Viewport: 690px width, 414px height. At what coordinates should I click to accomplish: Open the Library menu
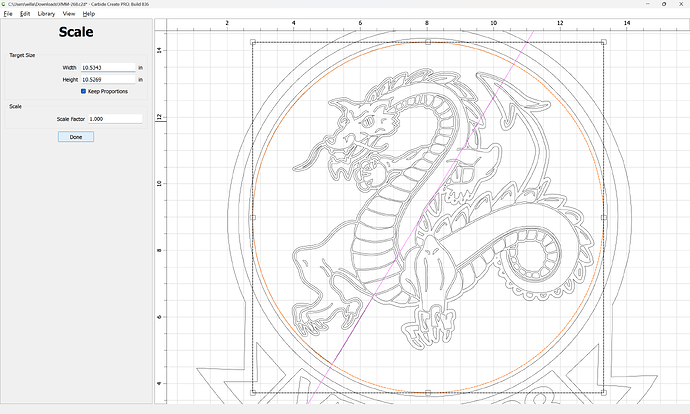coord(46,14)
